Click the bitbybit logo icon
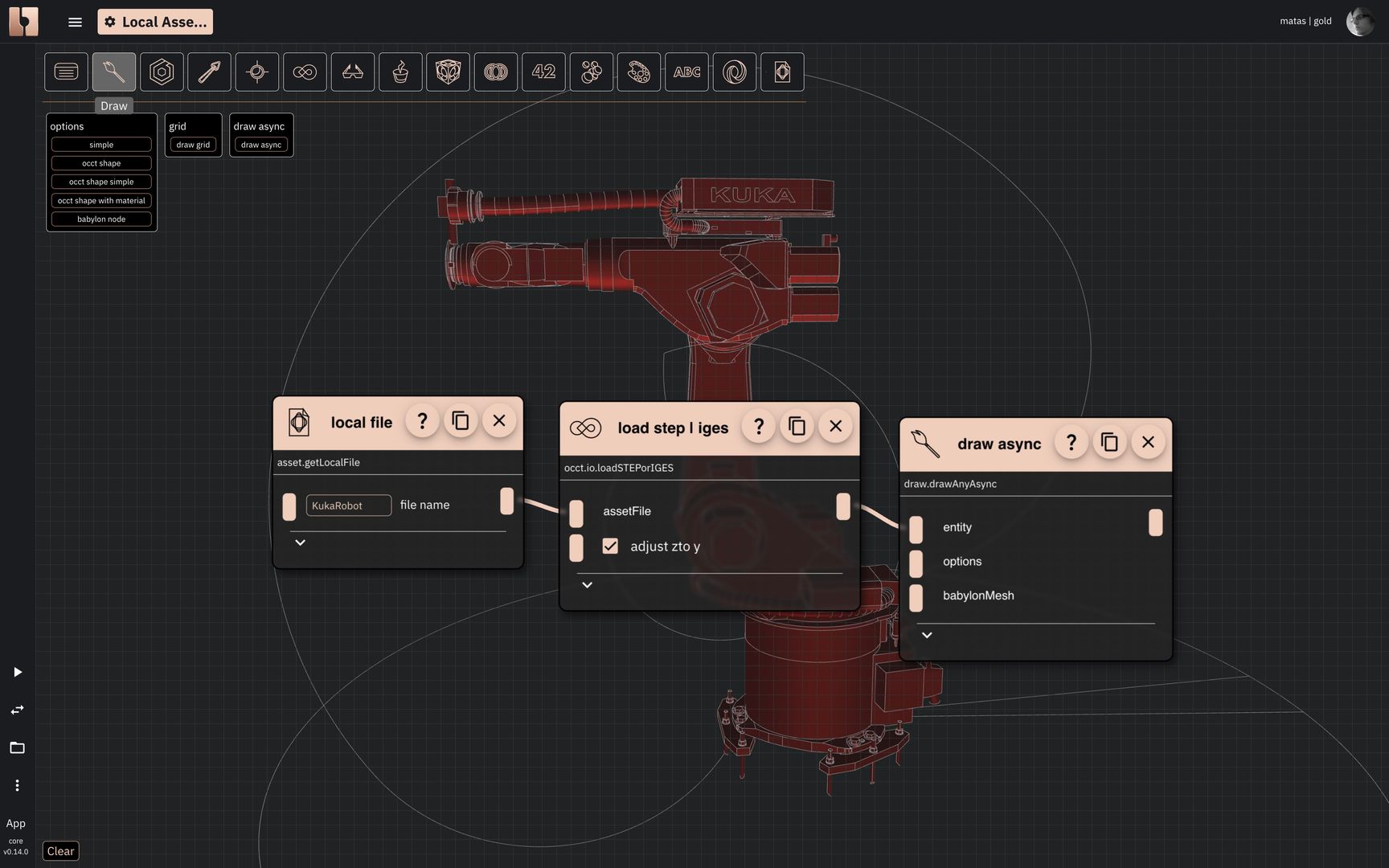This screenshot has width=1389, height=868. point(23,22)
